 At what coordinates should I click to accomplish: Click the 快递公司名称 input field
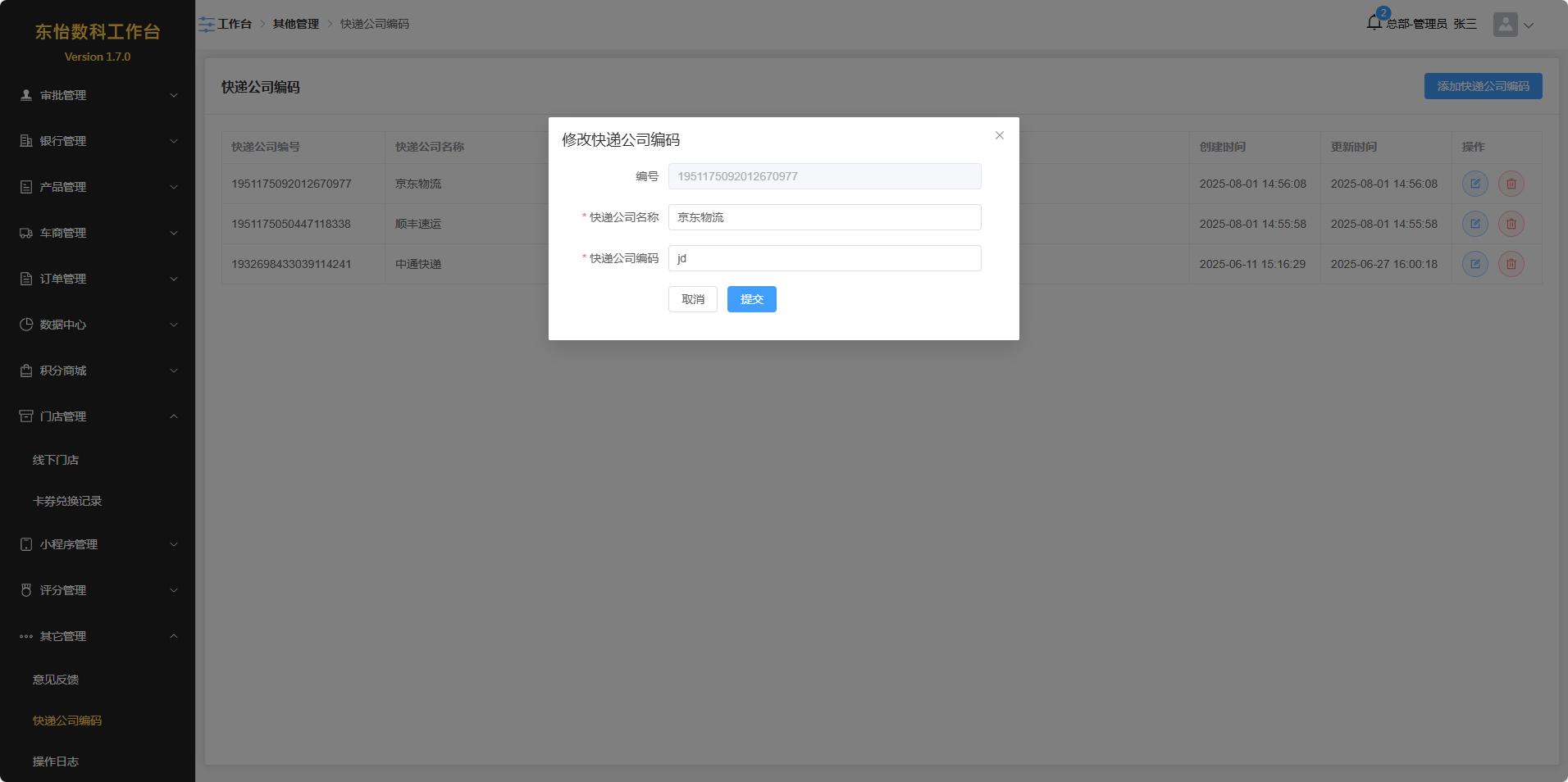824,217
